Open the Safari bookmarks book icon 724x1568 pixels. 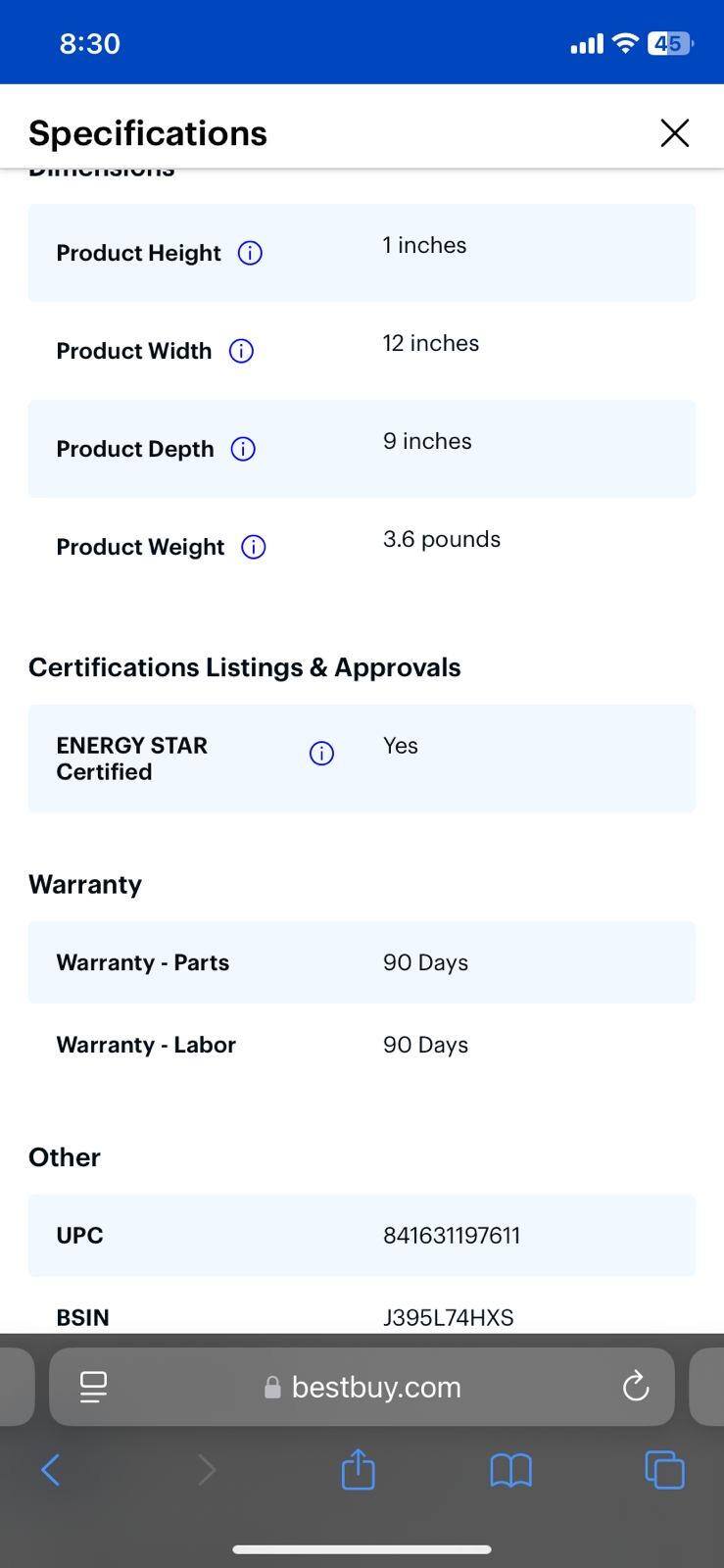(x=510, y=1469)
